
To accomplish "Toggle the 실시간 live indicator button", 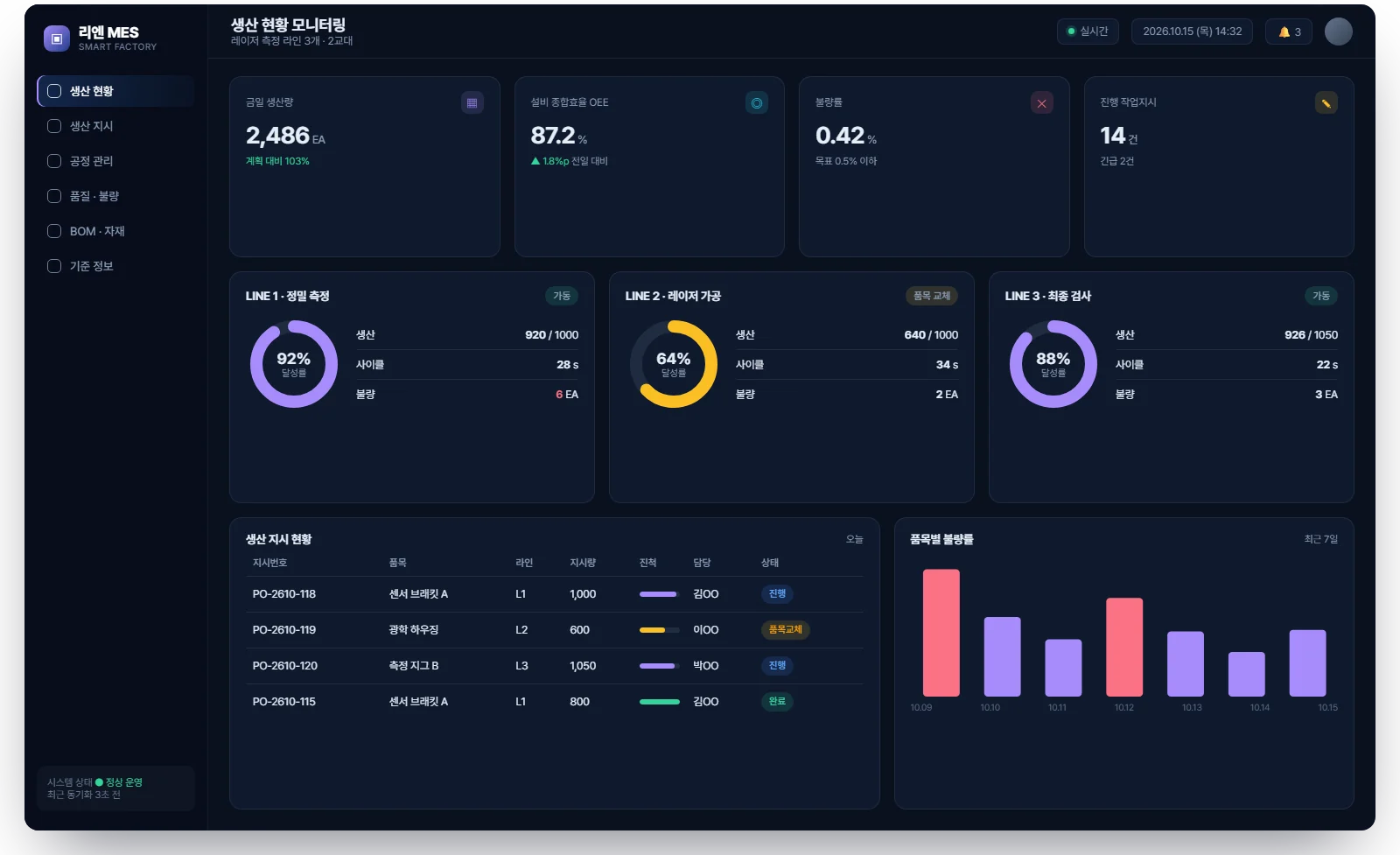I will point(1088,32).
